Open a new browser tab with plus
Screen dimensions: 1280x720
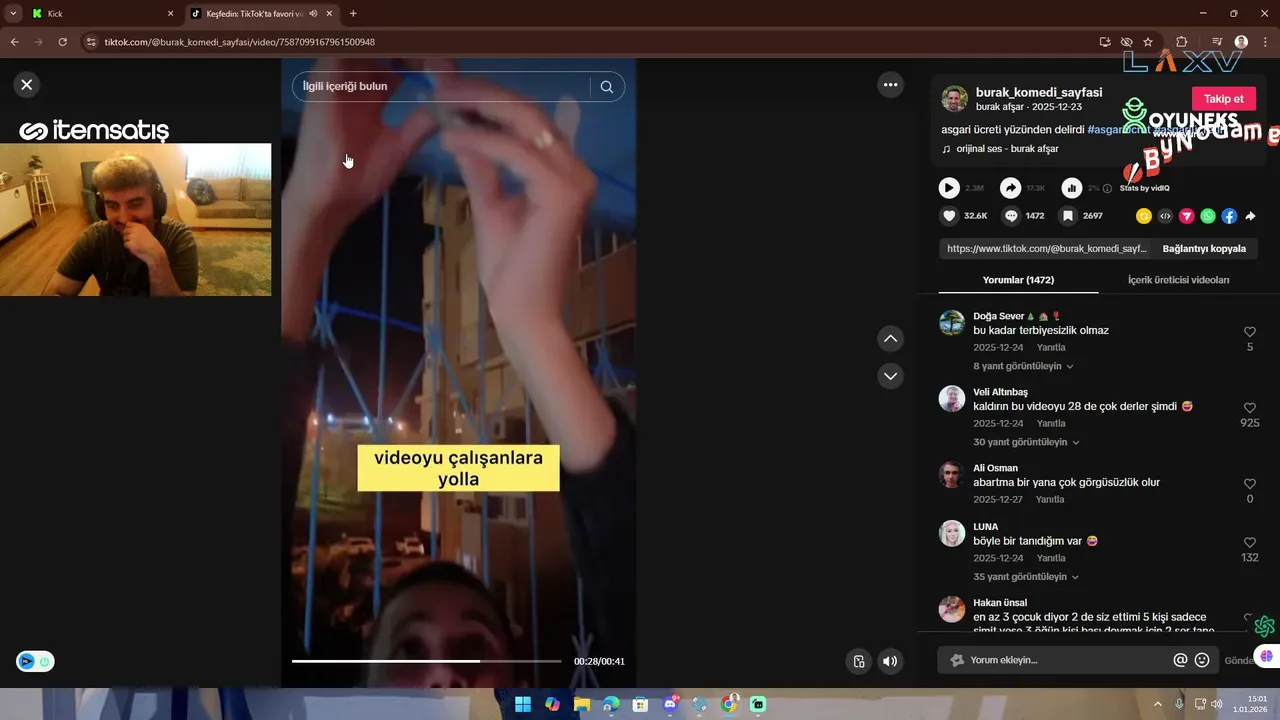pyautogui.click(x=353, y=14)
